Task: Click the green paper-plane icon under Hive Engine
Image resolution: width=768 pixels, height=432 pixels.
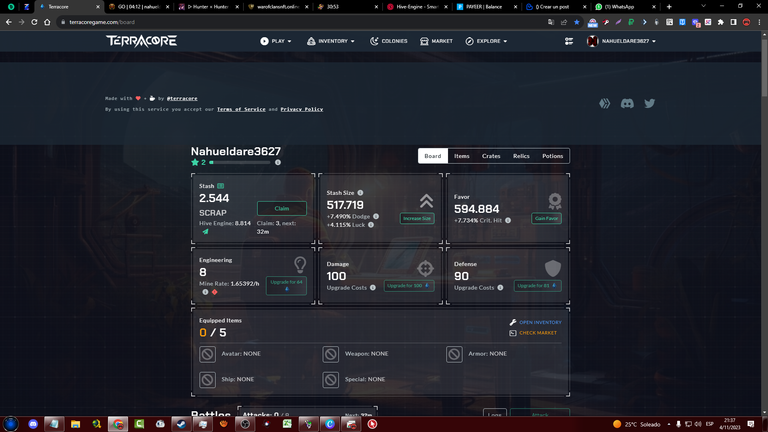Action: tap(205, 232)
